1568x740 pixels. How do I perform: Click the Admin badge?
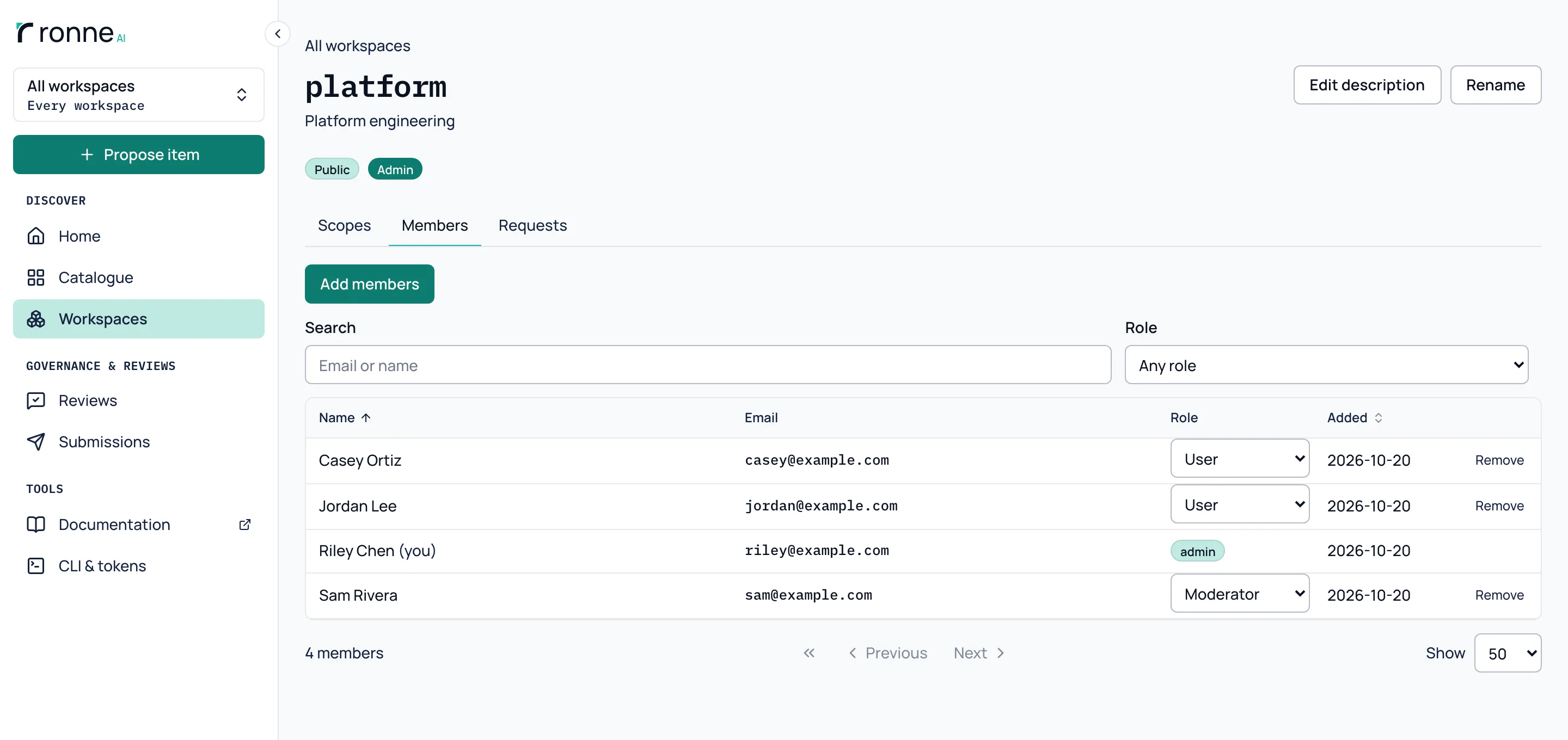pyautogui.click(x=395, y=169)
